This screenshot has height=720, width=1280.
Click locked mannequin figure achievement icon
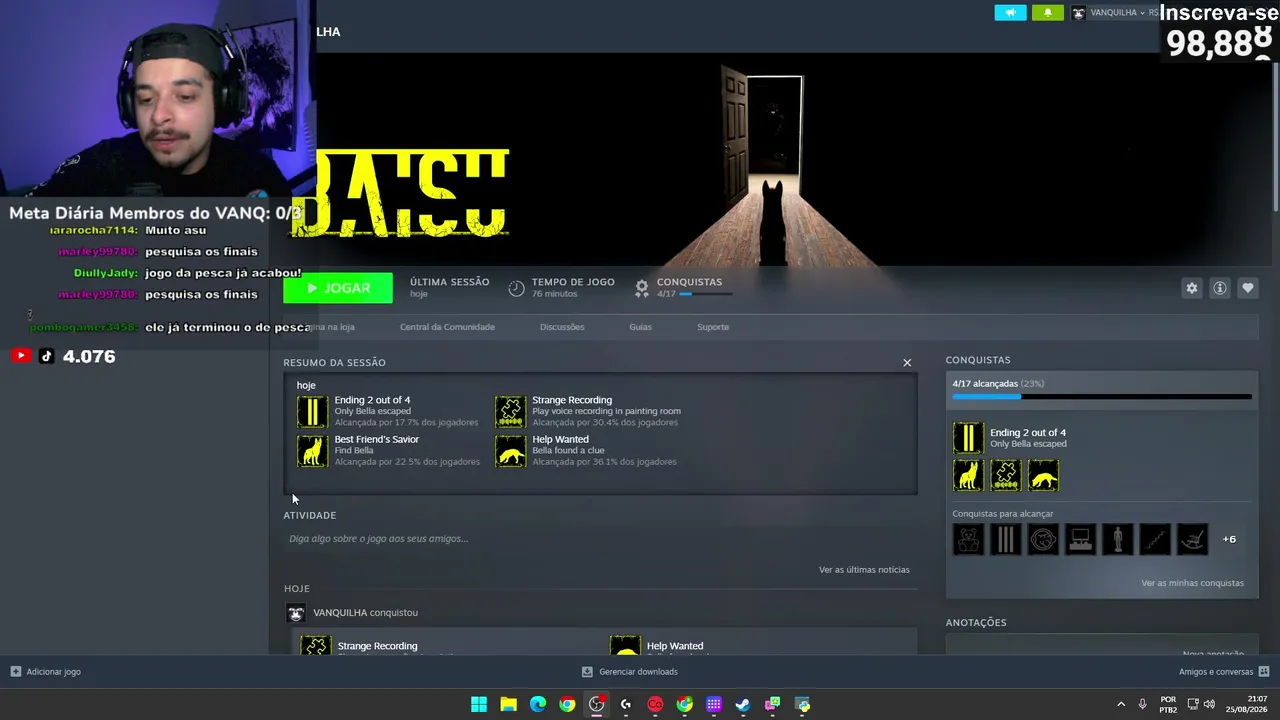tap(1118, 539)
